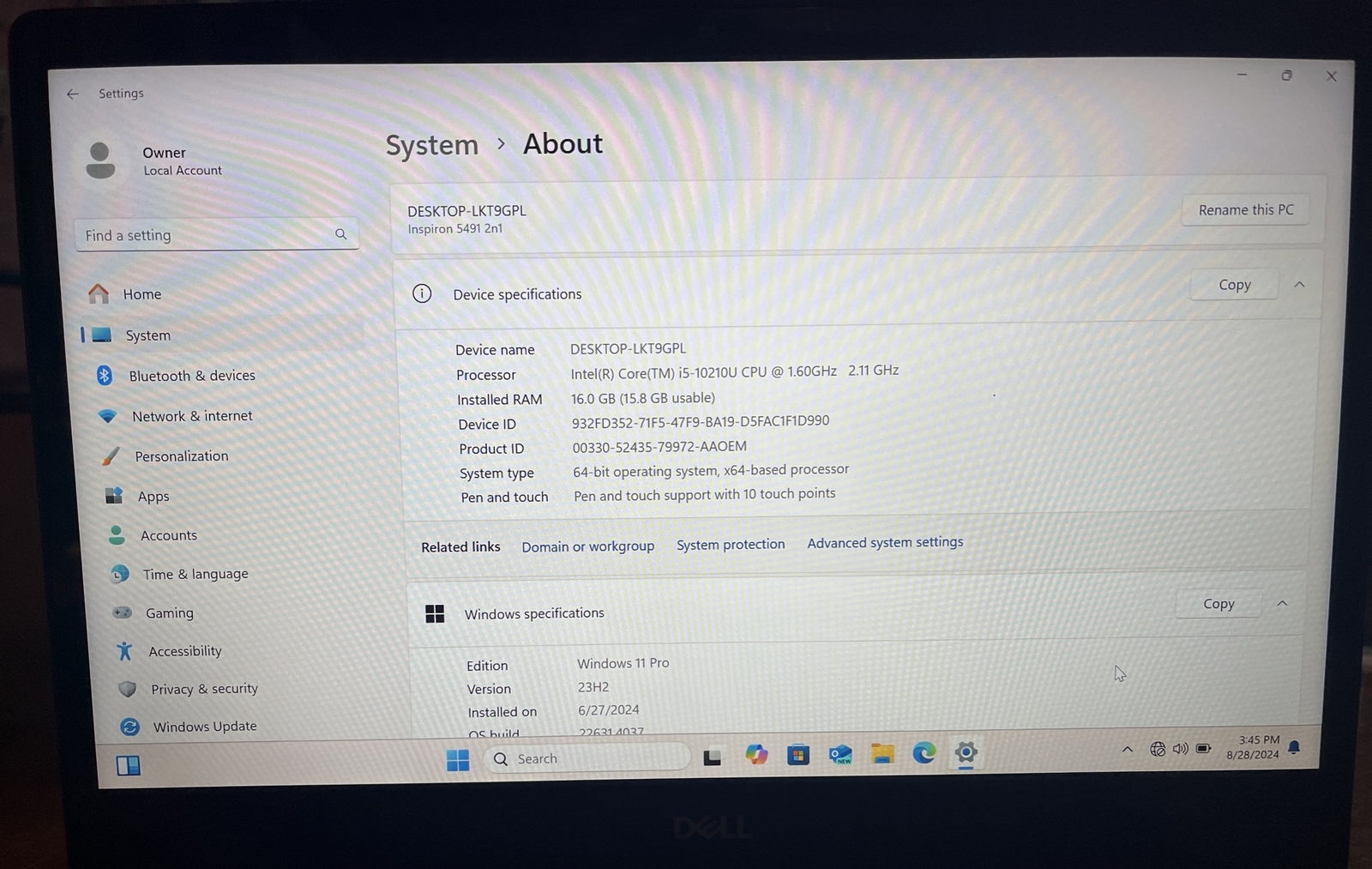Click the Time & language globe-clock icon
This screenshot has width=1372, height=869.
pos(120,574)
